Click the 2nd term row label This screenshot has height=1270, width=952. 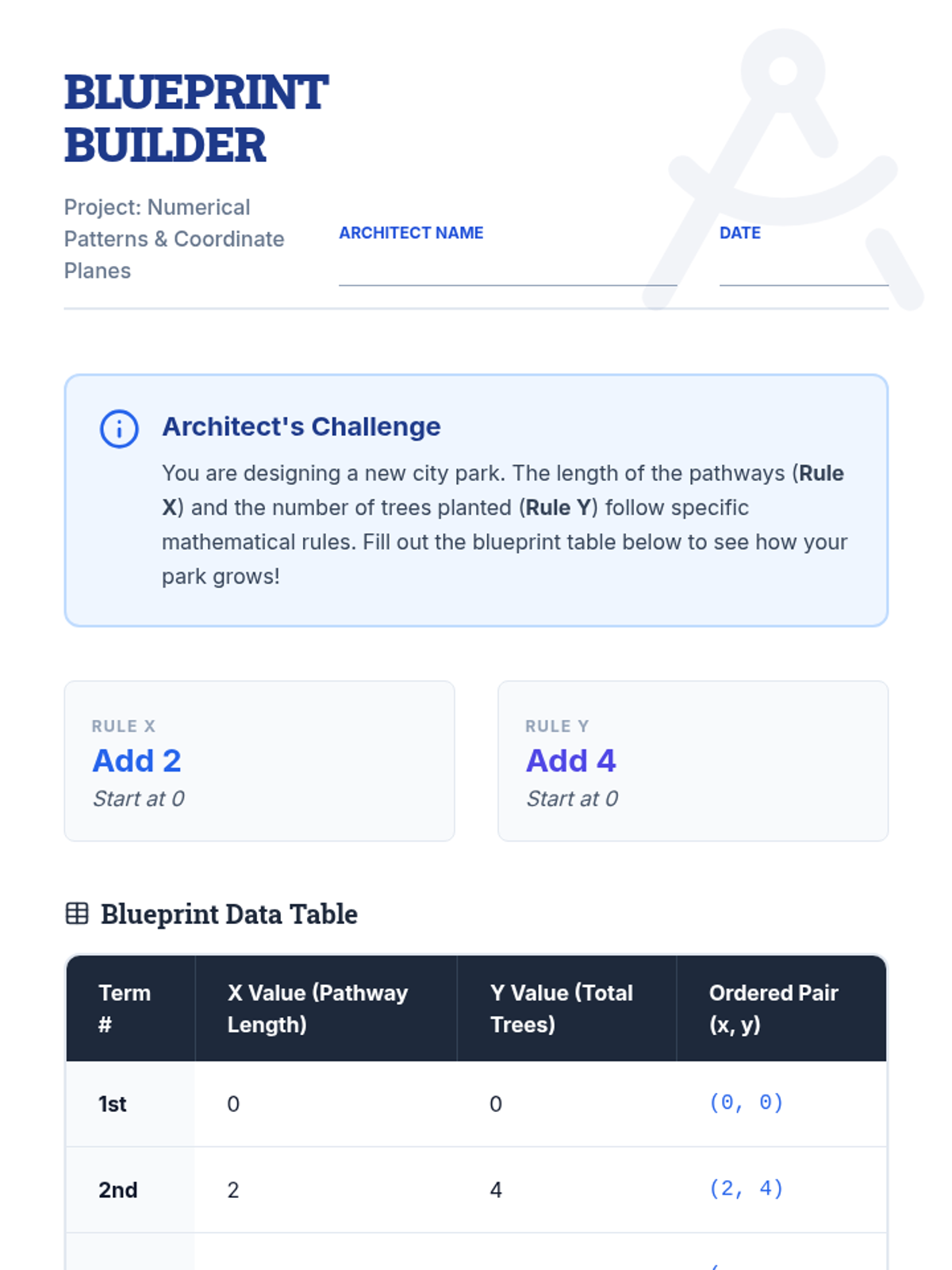coord(118,1190)
